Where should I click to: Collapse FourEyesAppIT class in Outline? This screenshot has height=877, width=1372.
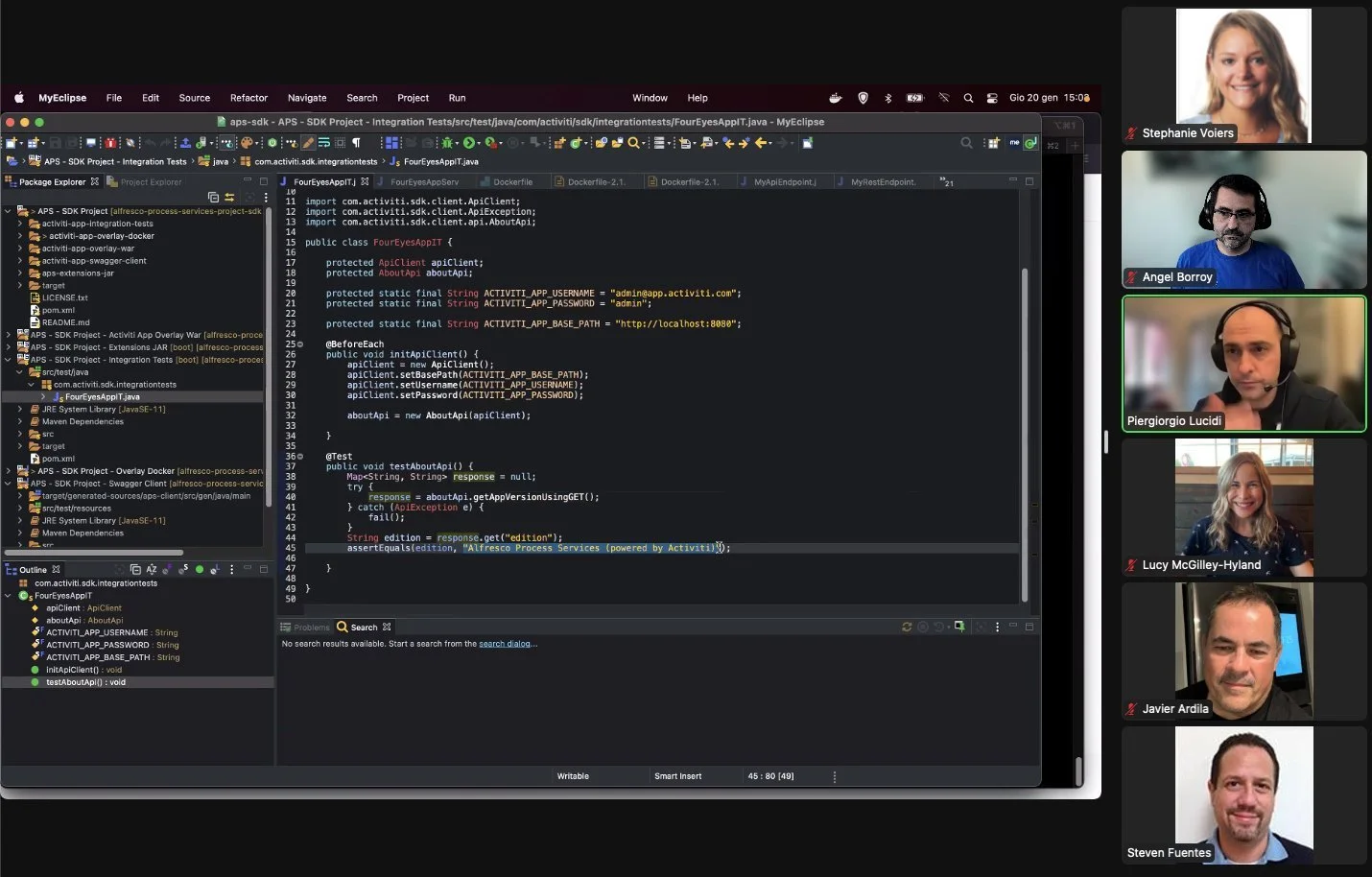pos(9,596)
